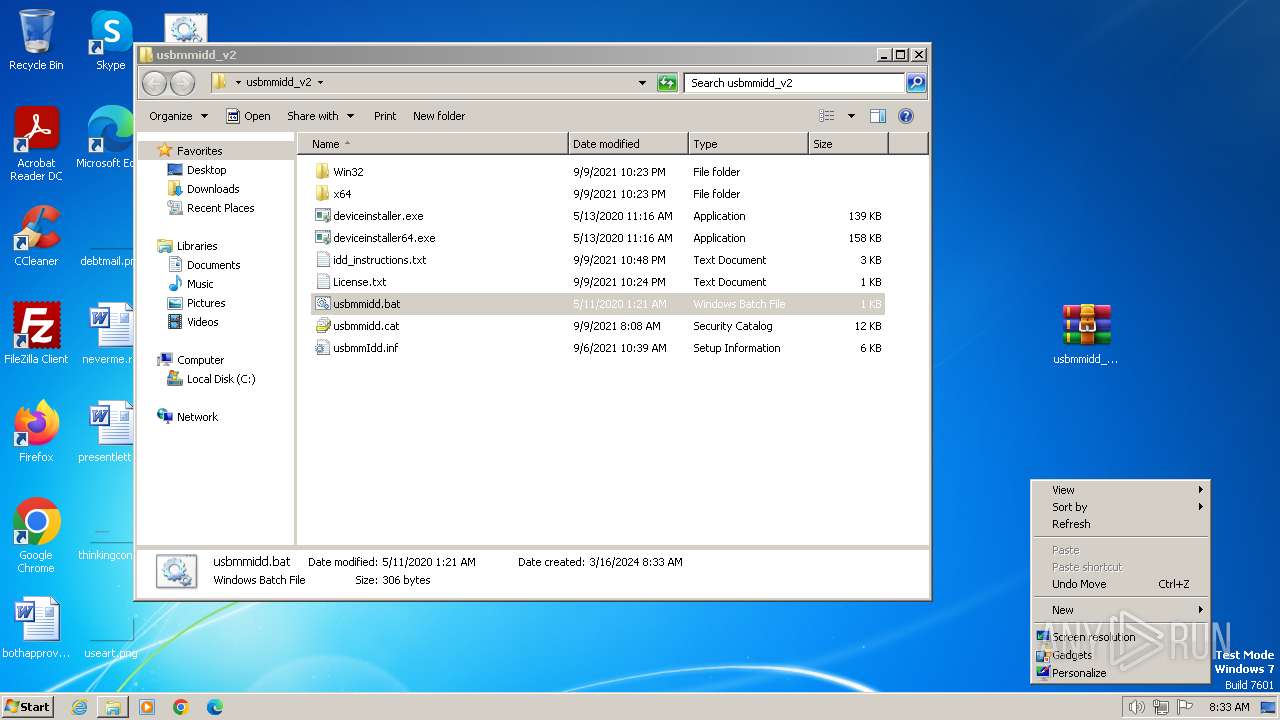This screenshot has height=720, width=1280.
Task: Choose Screen resolution in the context menu
Action: (x=1121, y=637)
